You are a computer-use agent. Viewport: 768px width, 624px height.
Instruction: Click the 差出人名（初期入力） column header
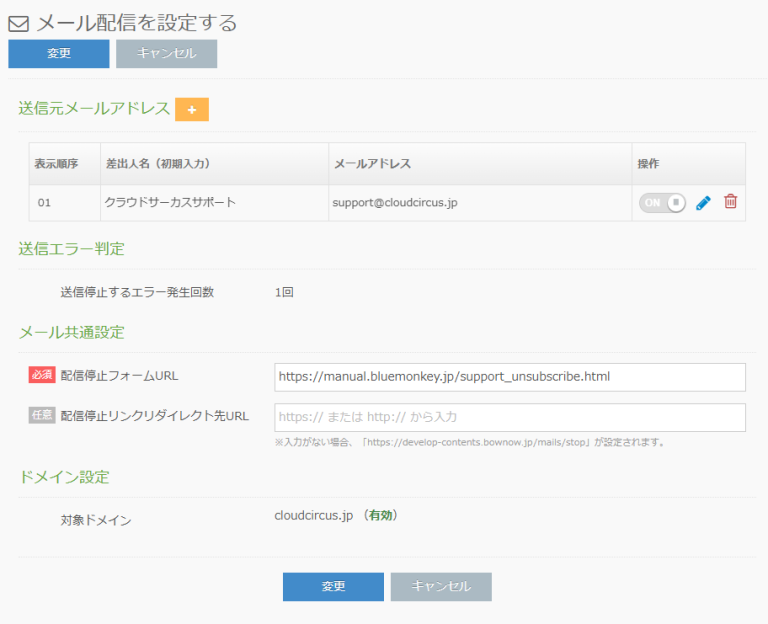(157, 164)
